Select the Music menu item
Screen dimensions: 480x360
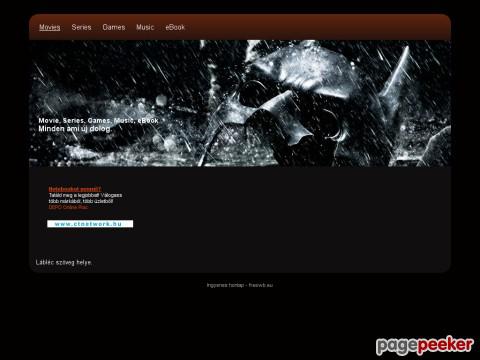pos(145,27)
